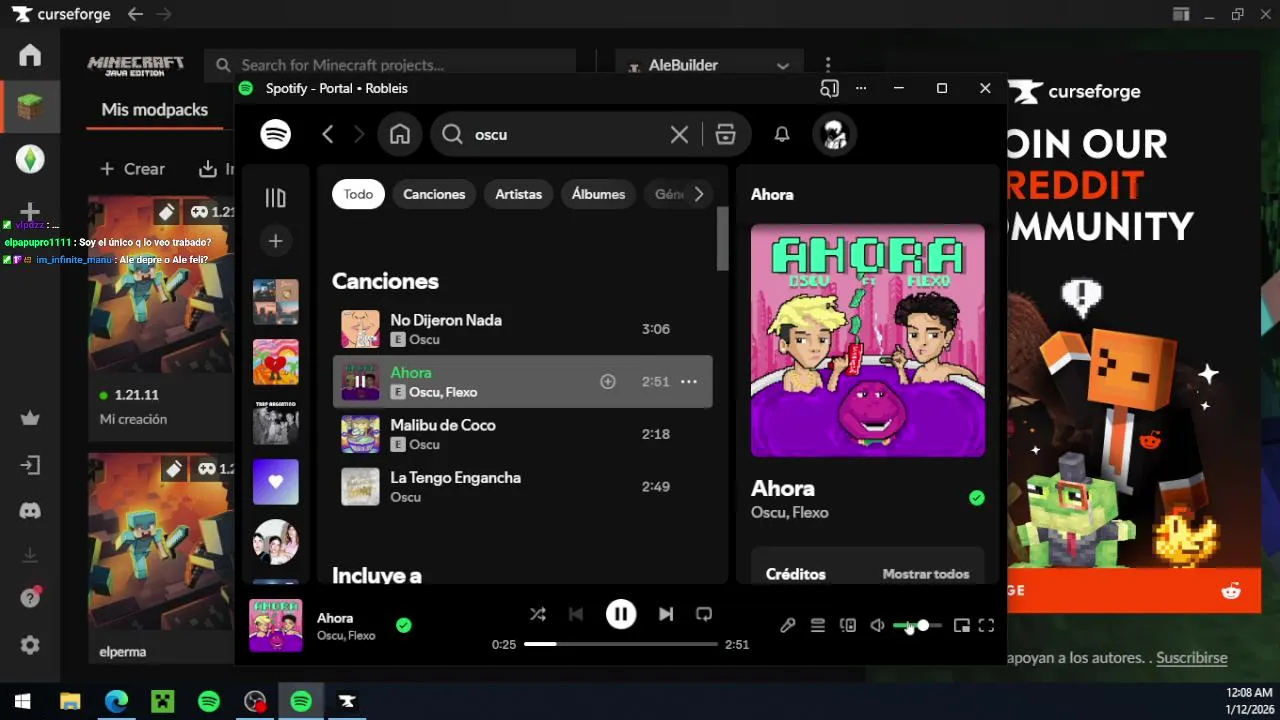1280x720 pixels.
Task: Add Ahora to playlist plus-circle icon
Action: pyautogui.click(x=608, y=381)
